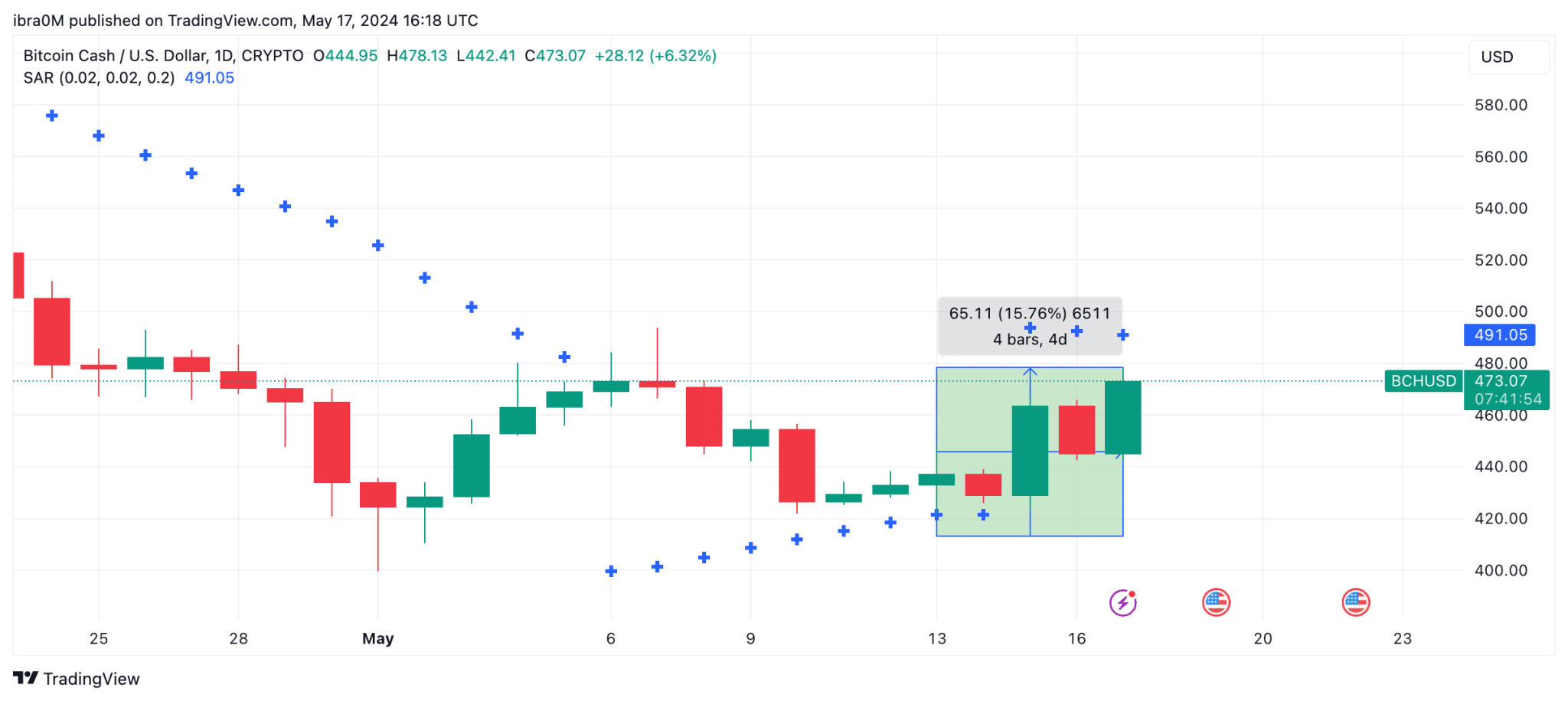
Task: Click the 400.00 price axis label
Action: (x=1501, y=570)
